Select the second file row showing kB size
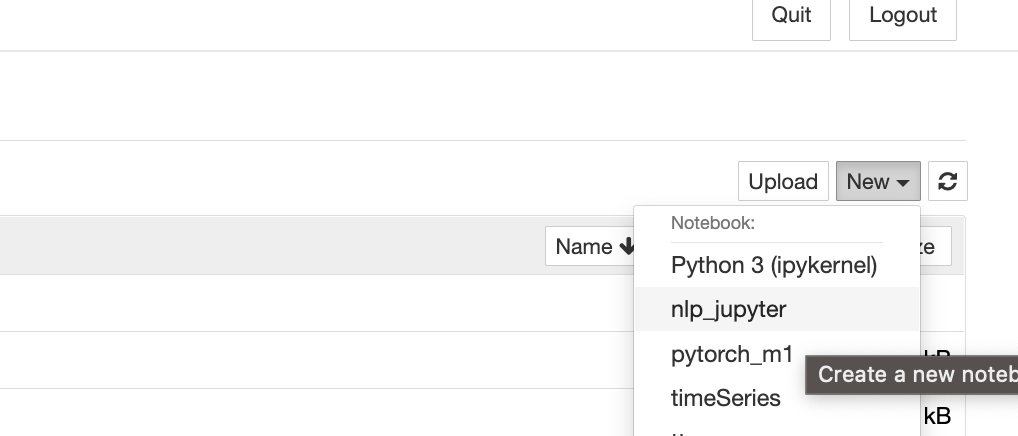 click(317, 360)
